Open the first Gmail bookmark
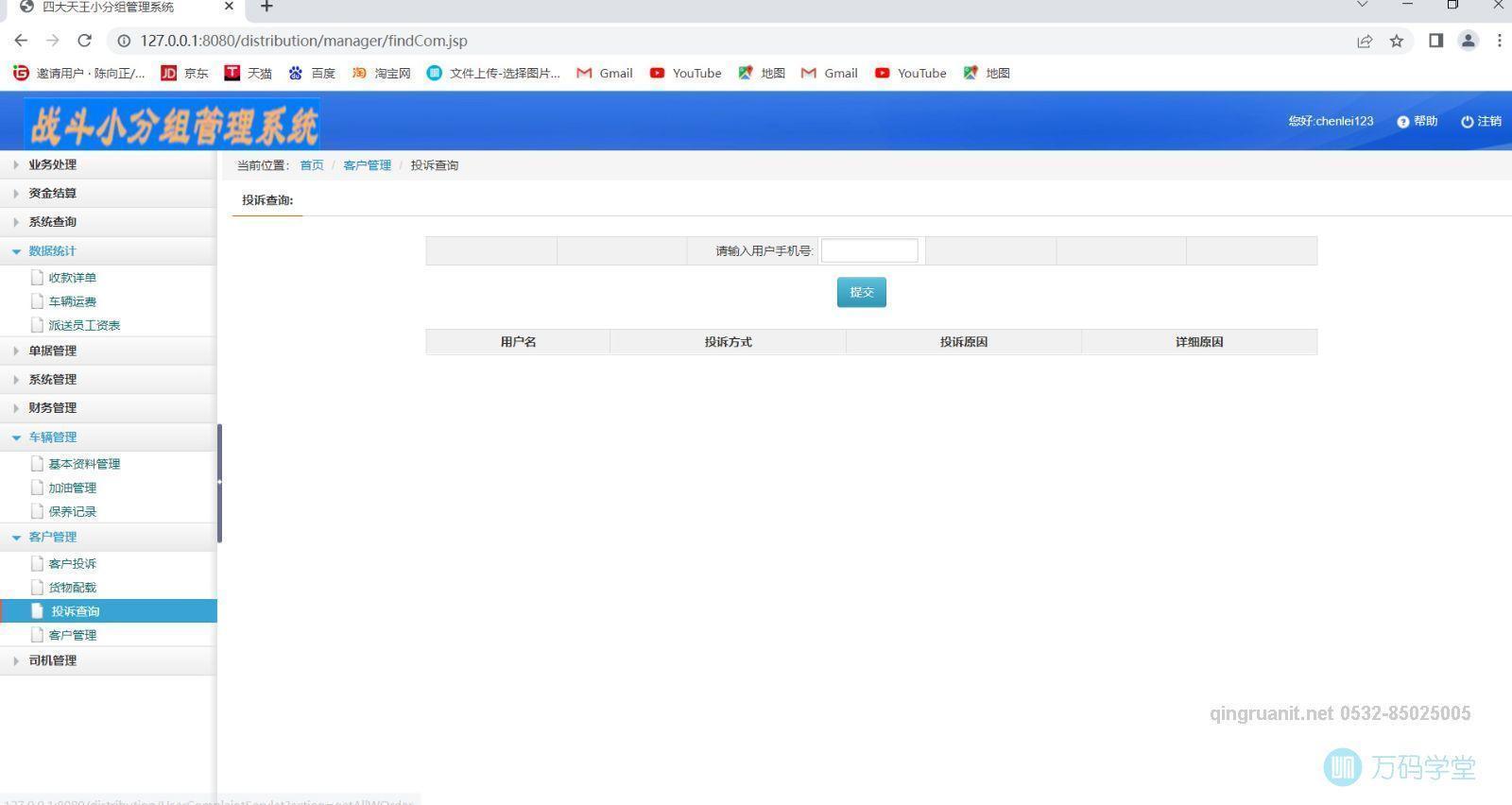 pos(605,73)
